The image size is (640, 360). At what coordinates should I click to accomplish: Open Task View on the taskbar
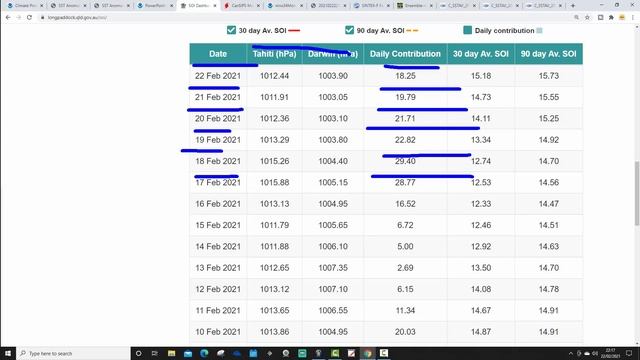(155, 353)
